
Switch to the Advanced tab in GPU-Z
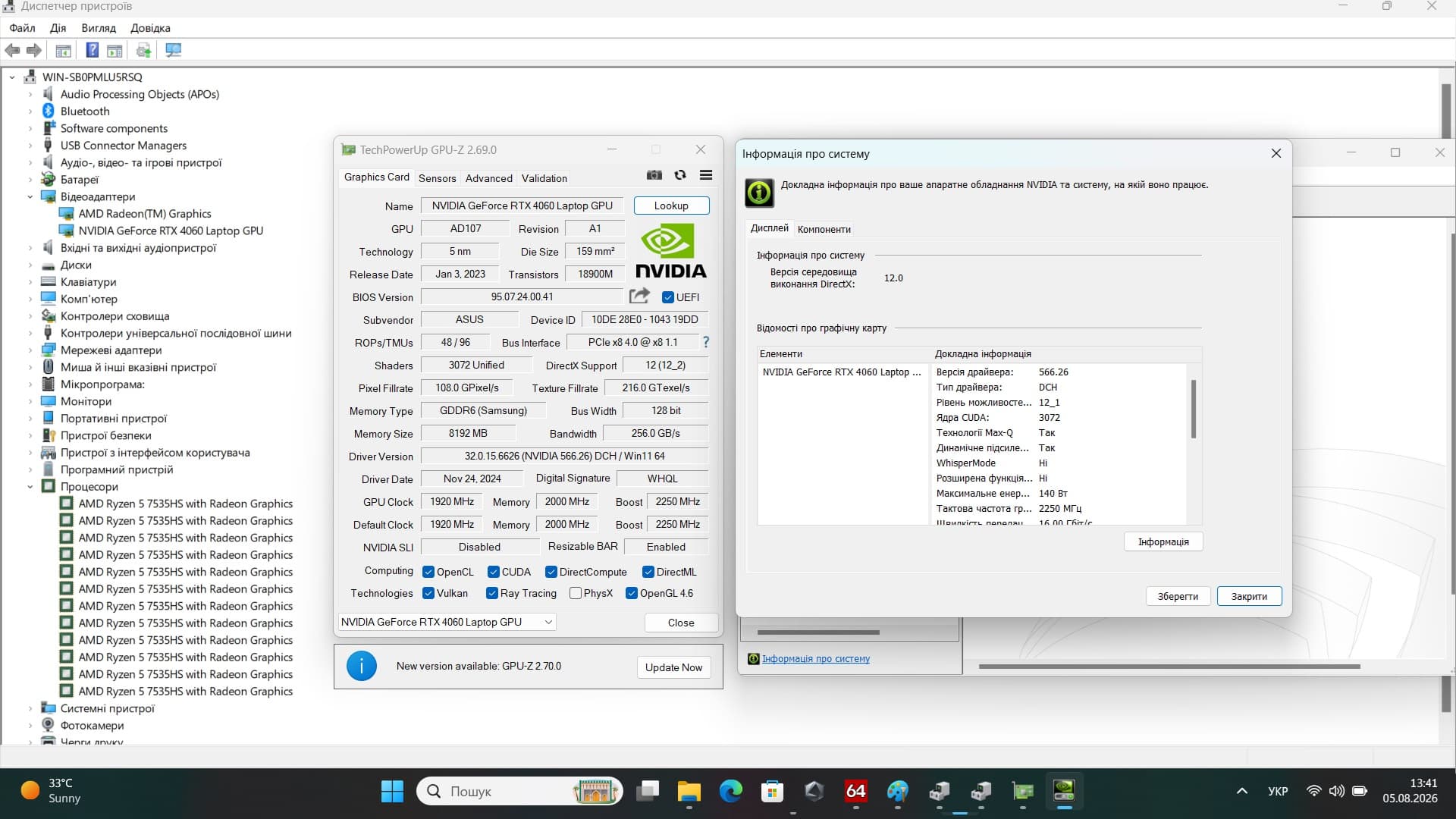point(489,178)
